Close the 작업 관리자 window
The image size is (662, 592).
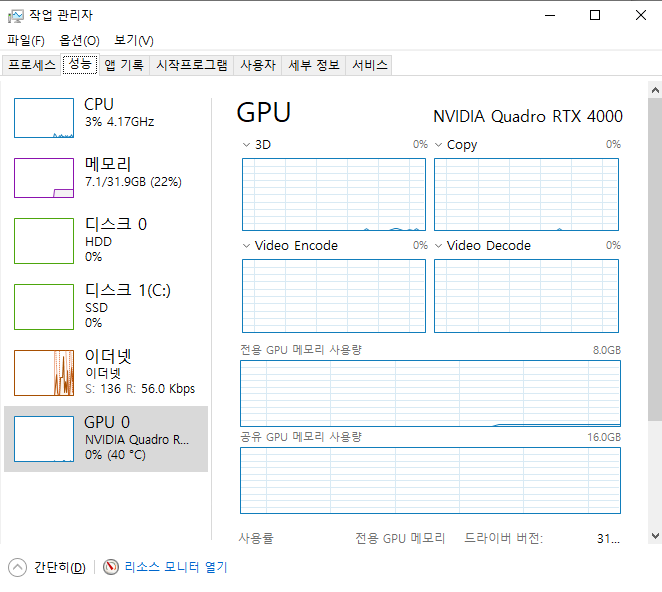(640, 16)
